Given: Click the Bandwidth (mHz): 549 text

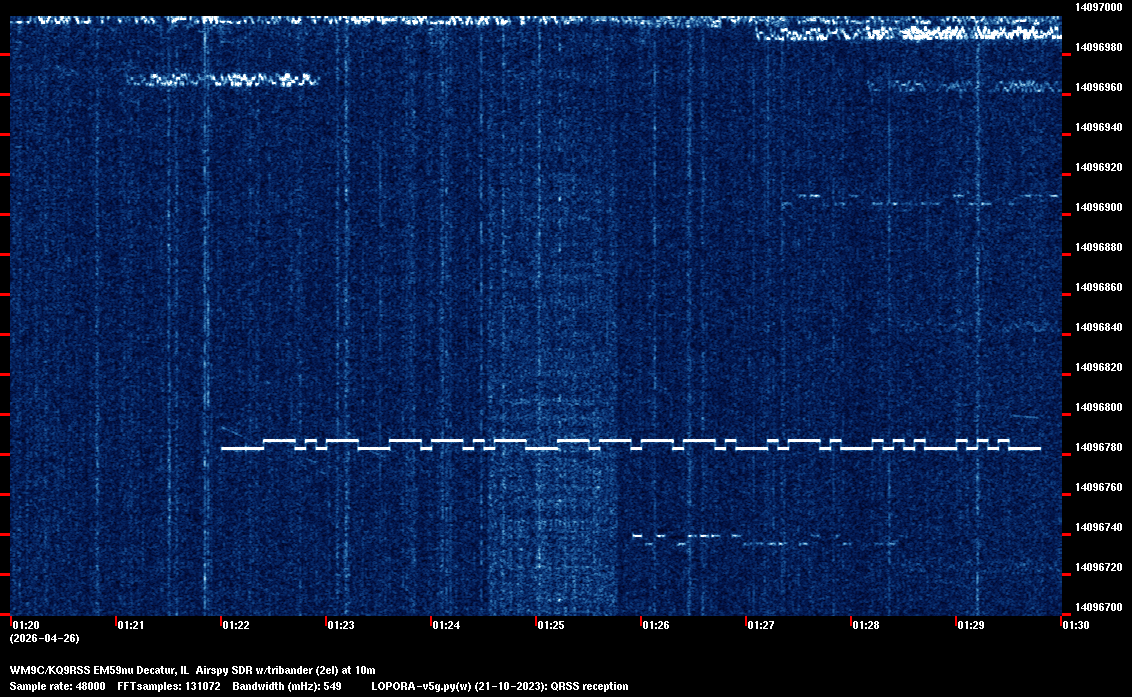Looking at the screenshot, I should 286,686.
